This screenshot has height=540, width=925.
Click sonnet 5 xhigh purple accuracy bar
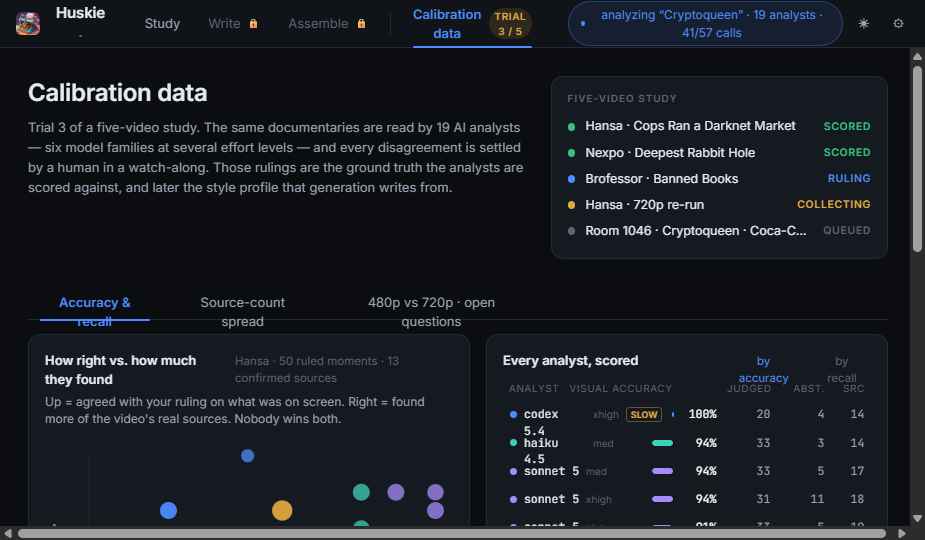coord(662,499)
